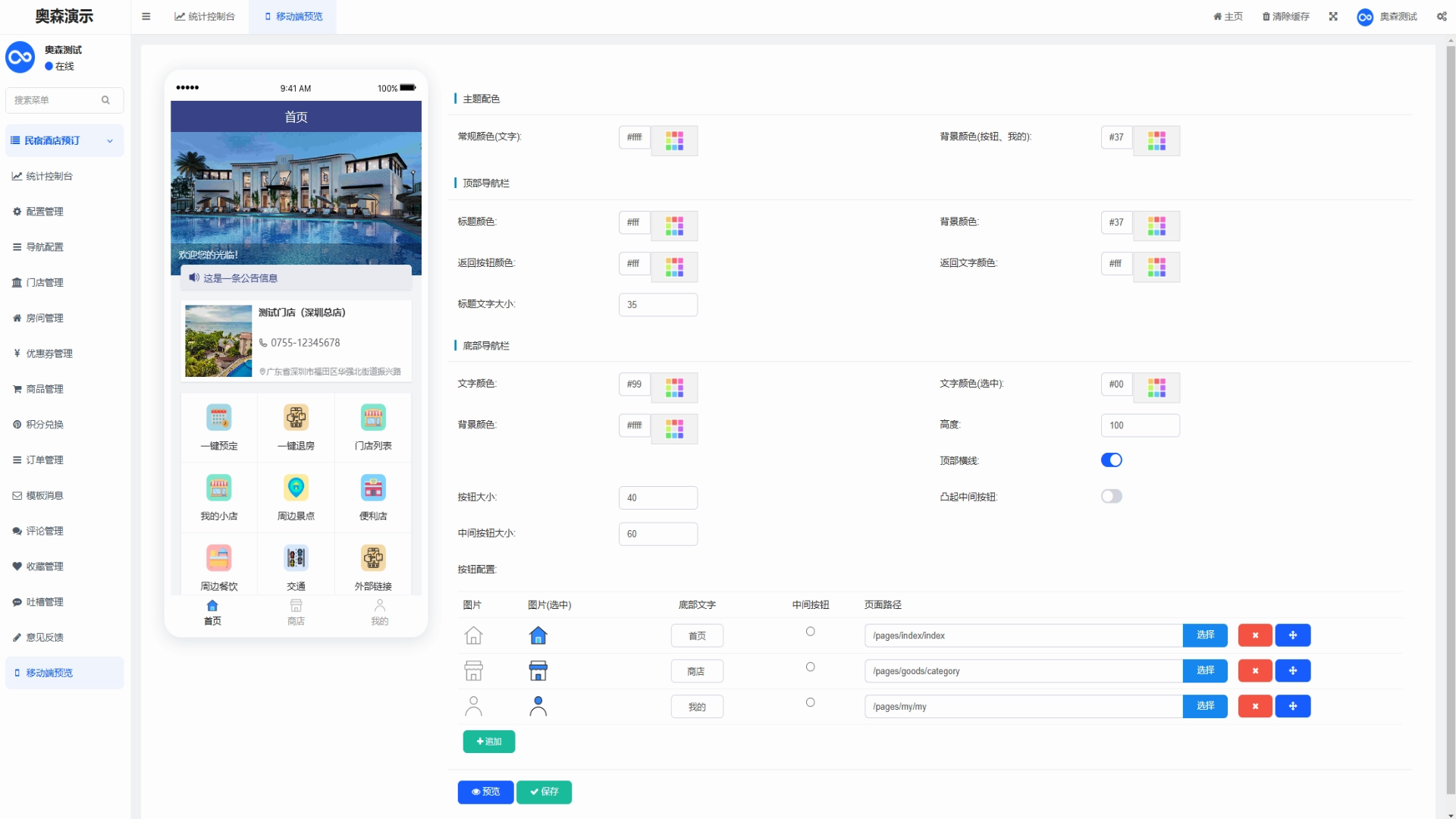
Task: Select 中间按钮 radio for 商店 row
Action: pos(810,667)
